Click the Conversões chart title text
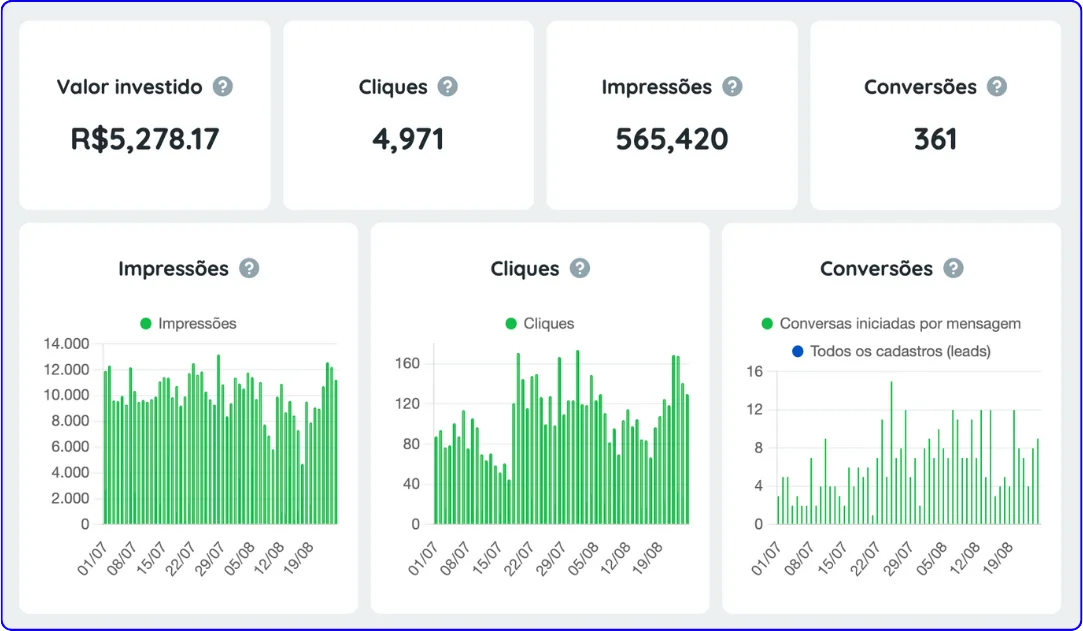The height and width of the screenshot is (631, 1083). point(876,269)
